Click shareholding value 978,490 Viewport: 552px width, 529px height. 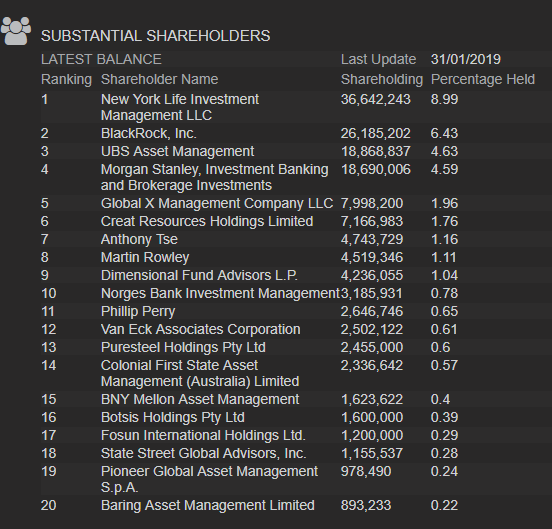coord(366,472)
